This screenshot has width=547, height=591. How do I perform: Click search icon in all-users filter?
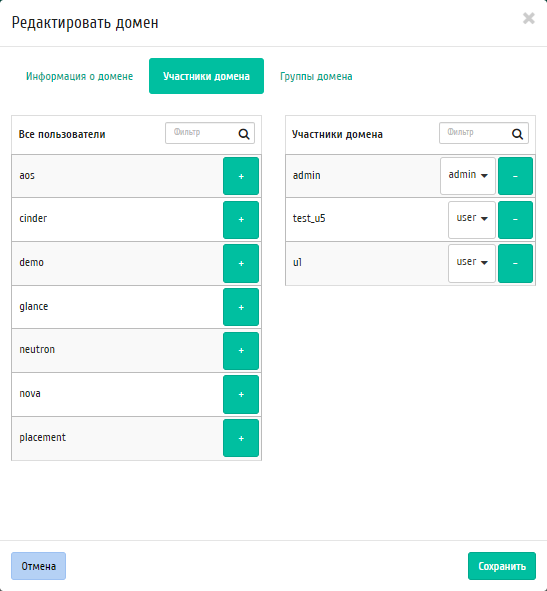click(244, 134)
